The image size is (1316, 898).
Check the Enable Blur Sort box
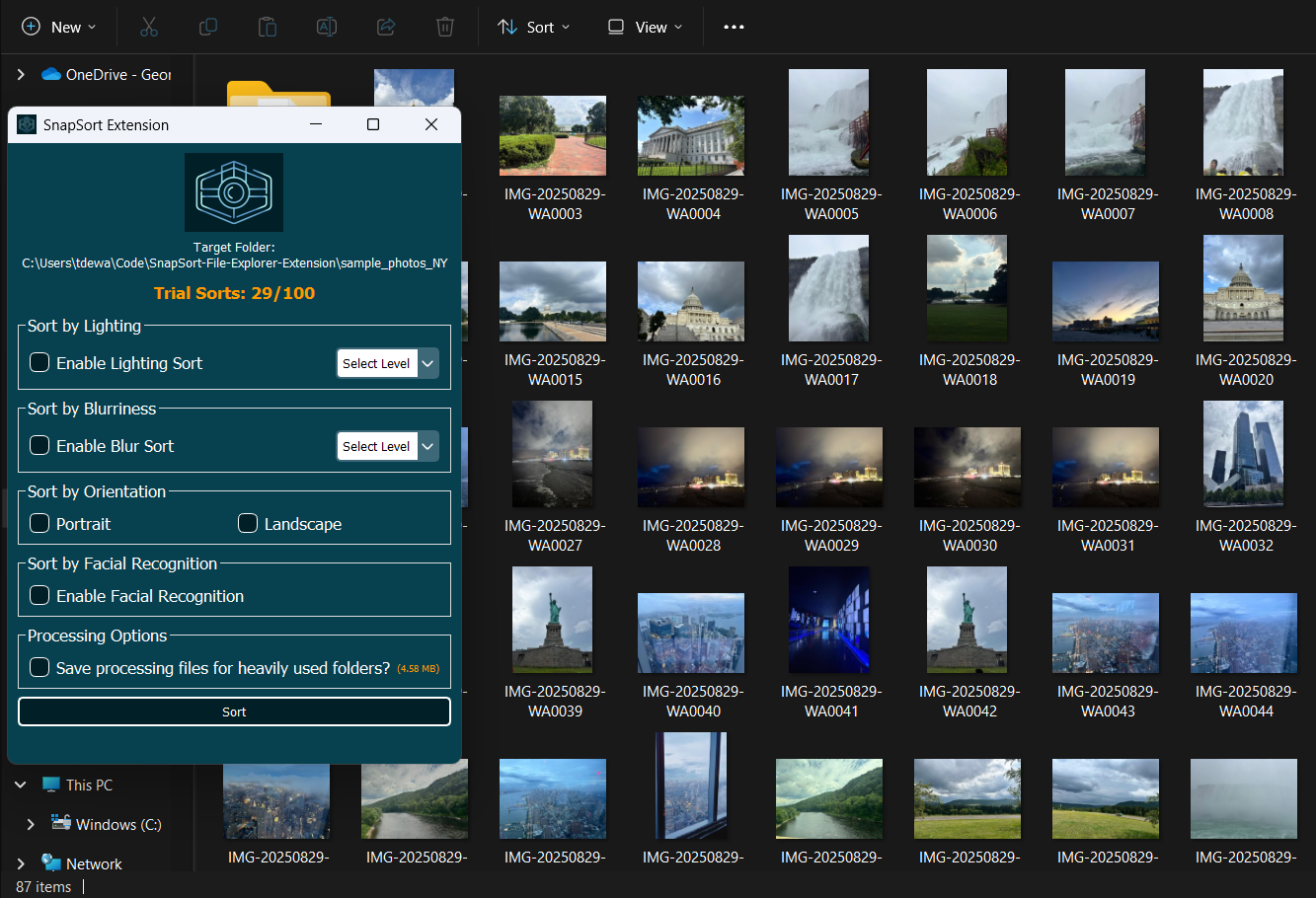coord(39,445)
